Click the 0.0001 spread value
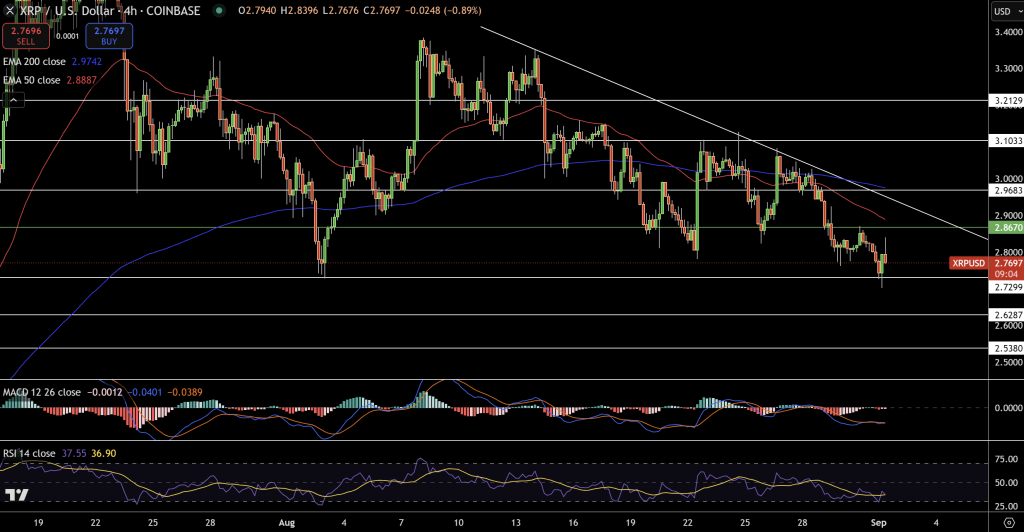This screenshot has height=532, width=1024. click(67, 36)
